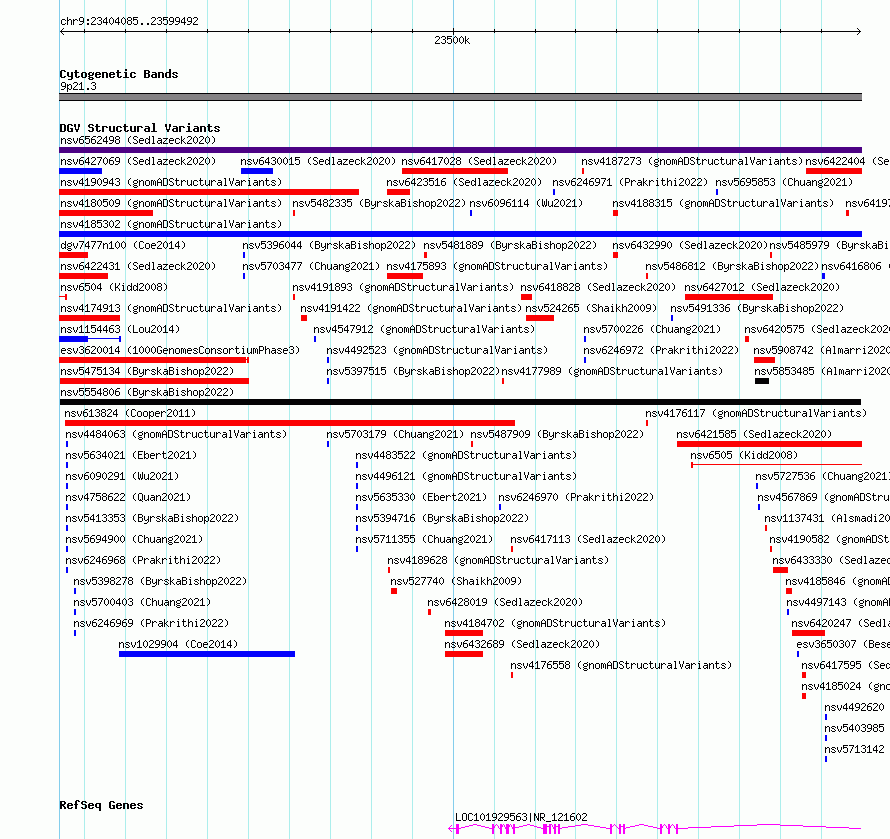This screenshot has width=890, height=839.
Task: Open nsv527740 (Shaikh2009) variant
Action: pyautogui.click(x=456, y=581)
